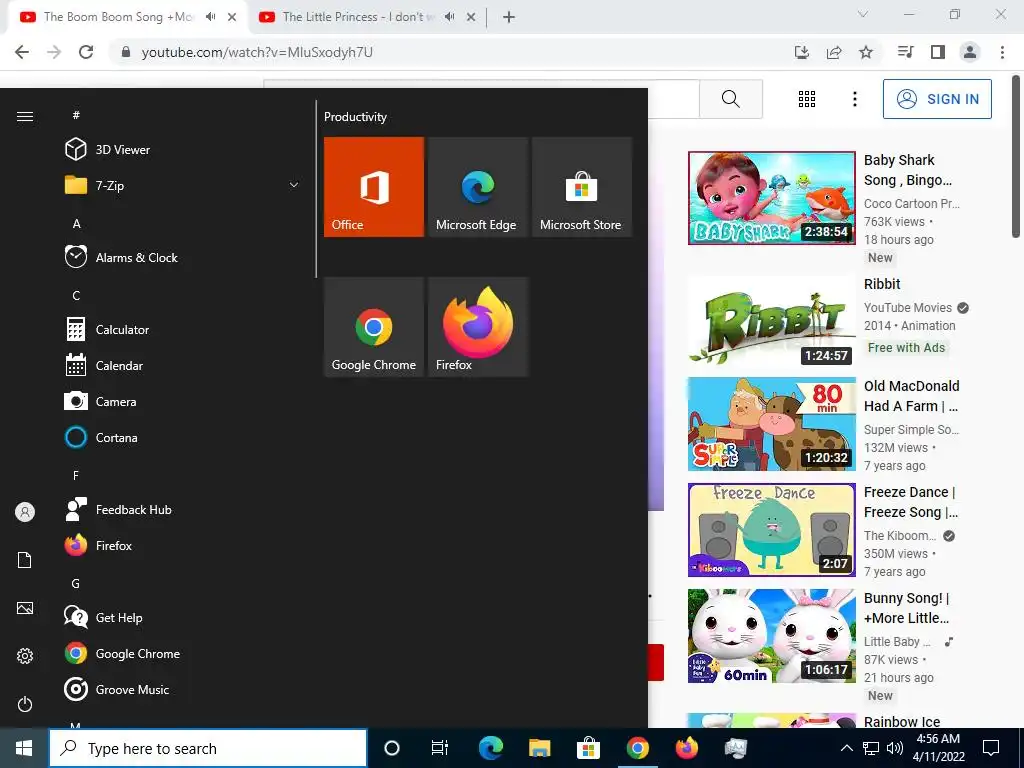This screenshot has width=1024, height=768.
Task: Mute The Boom Boom Song tab audio
Action: pyautogui.click(x=210, y=17)
